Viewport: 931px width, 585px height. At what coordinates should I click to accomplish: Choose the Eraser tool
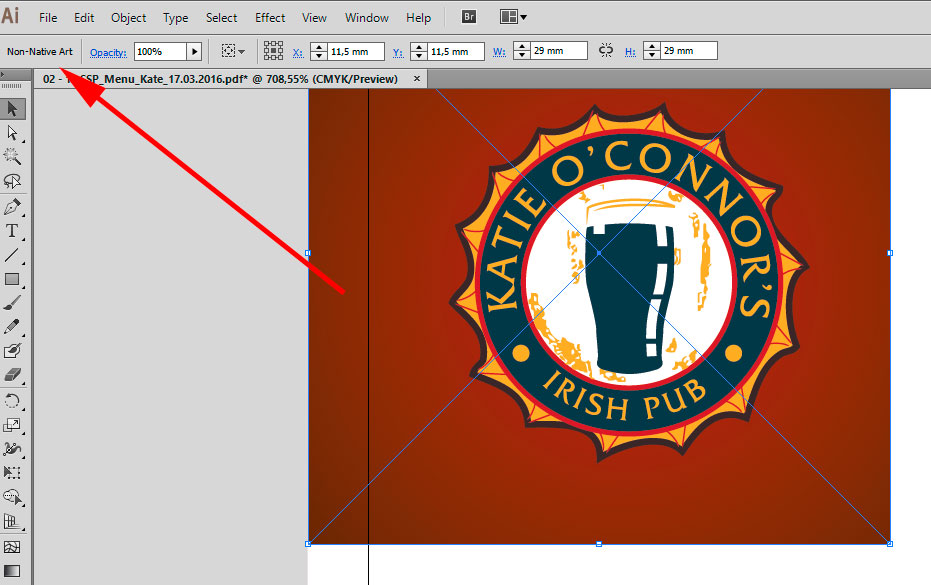click(x=12, y=375)
